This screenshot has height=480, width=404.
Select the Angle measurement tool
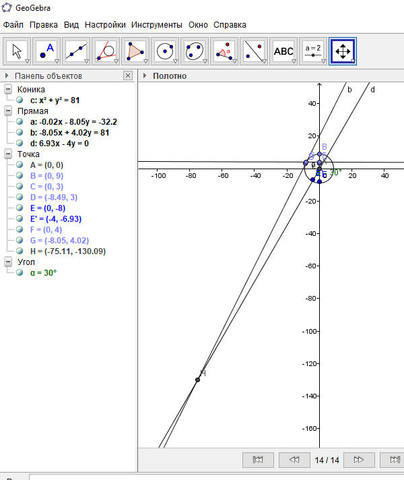click(x=225, y=52)
